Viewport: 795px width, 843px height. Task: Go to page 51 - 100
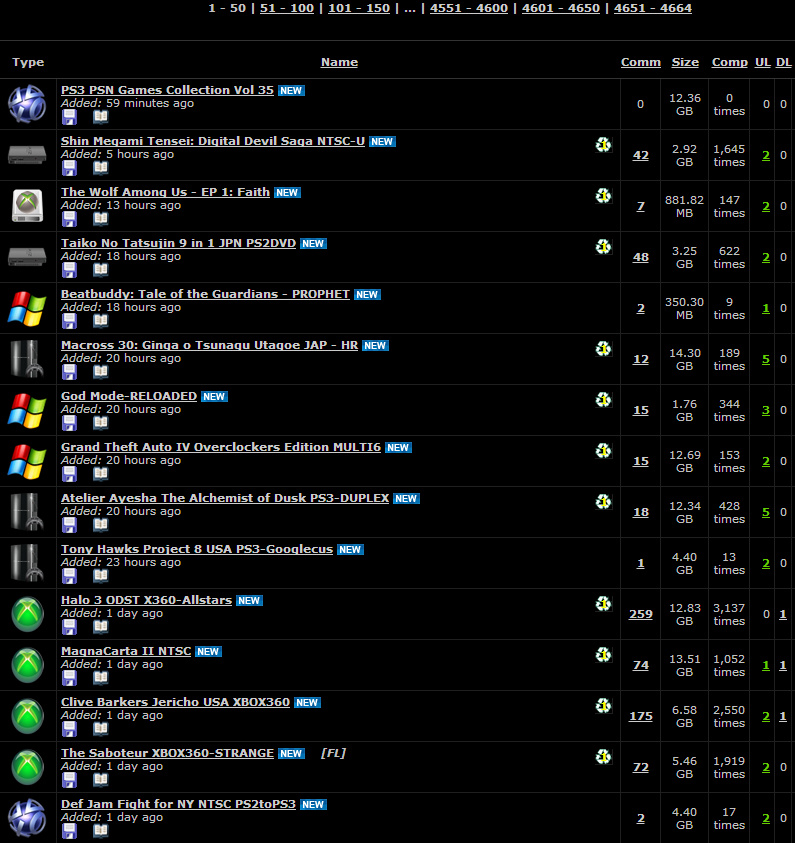(x=287, y=8)
